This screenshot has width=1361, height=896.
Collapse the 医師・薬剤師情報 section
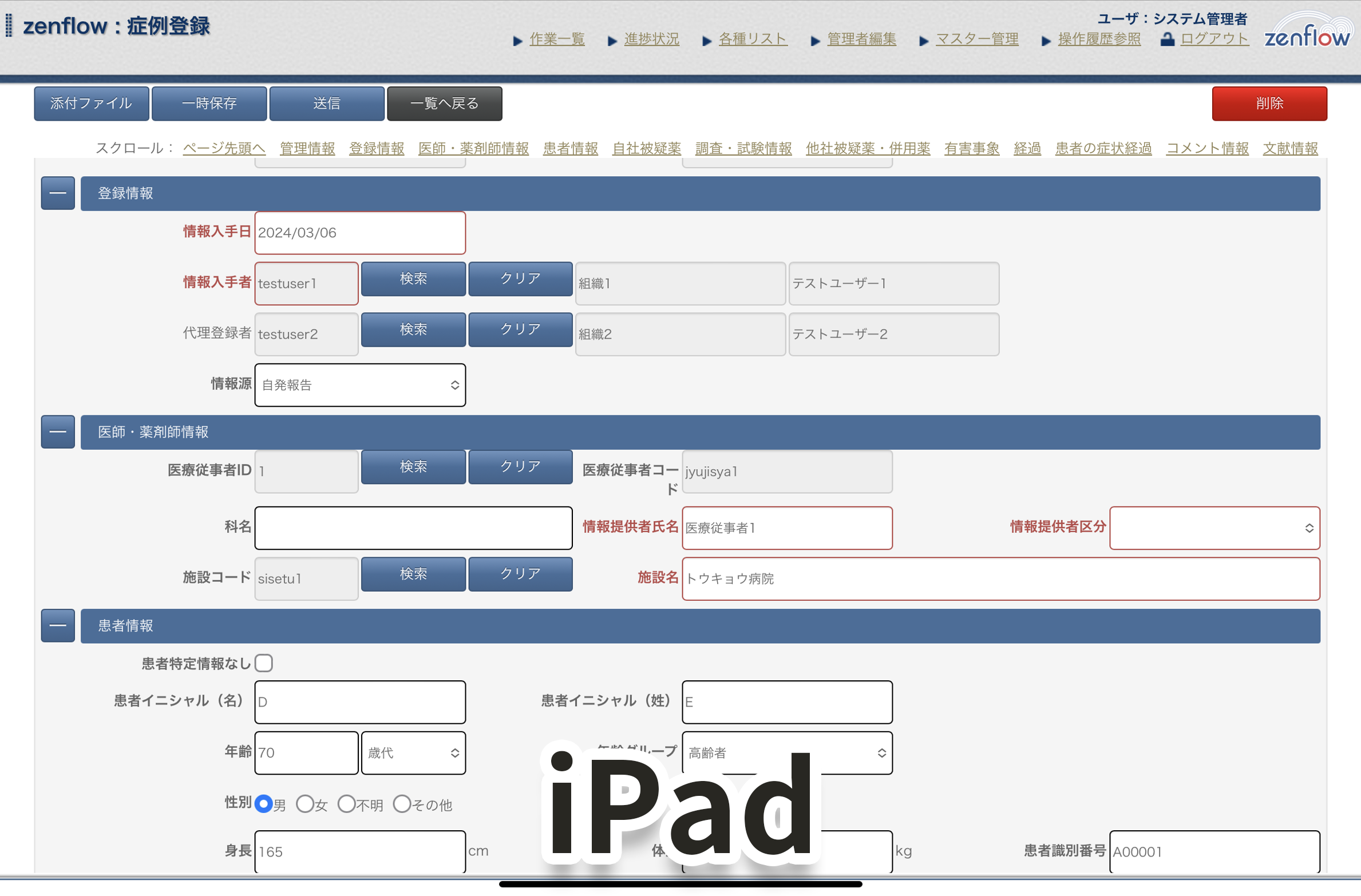coord(58,432)
